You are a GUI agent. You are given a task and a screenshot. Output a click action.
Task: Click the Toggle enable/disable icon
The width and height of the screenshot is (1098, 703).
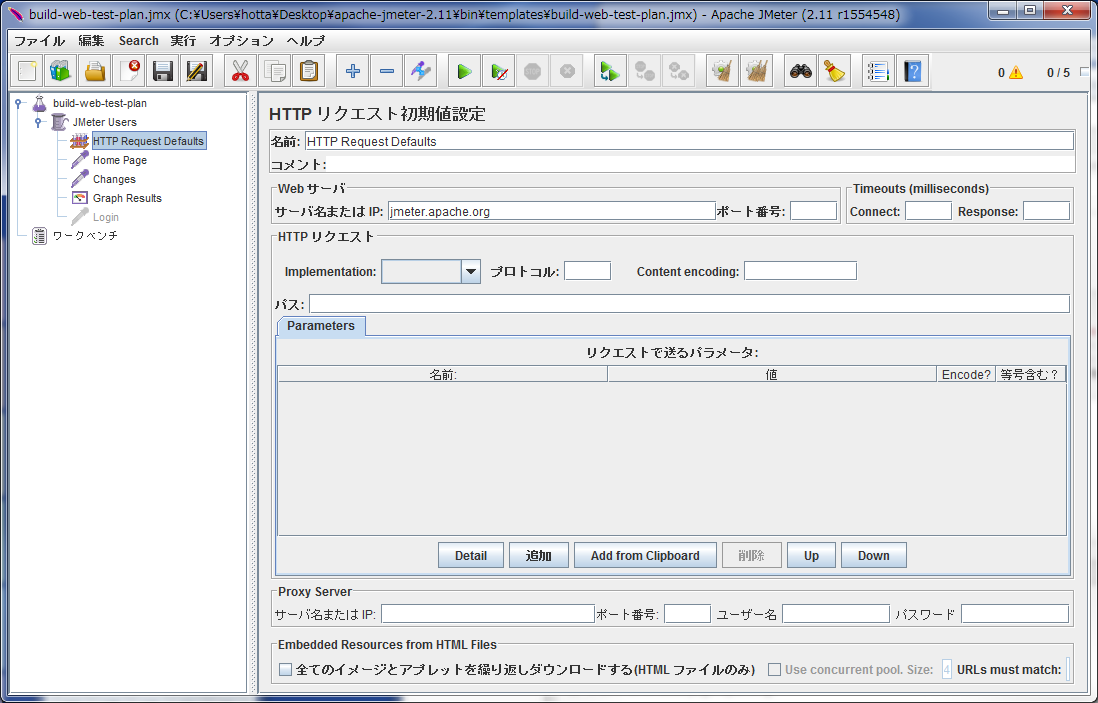pyautogui.click(x=421, y=71)
